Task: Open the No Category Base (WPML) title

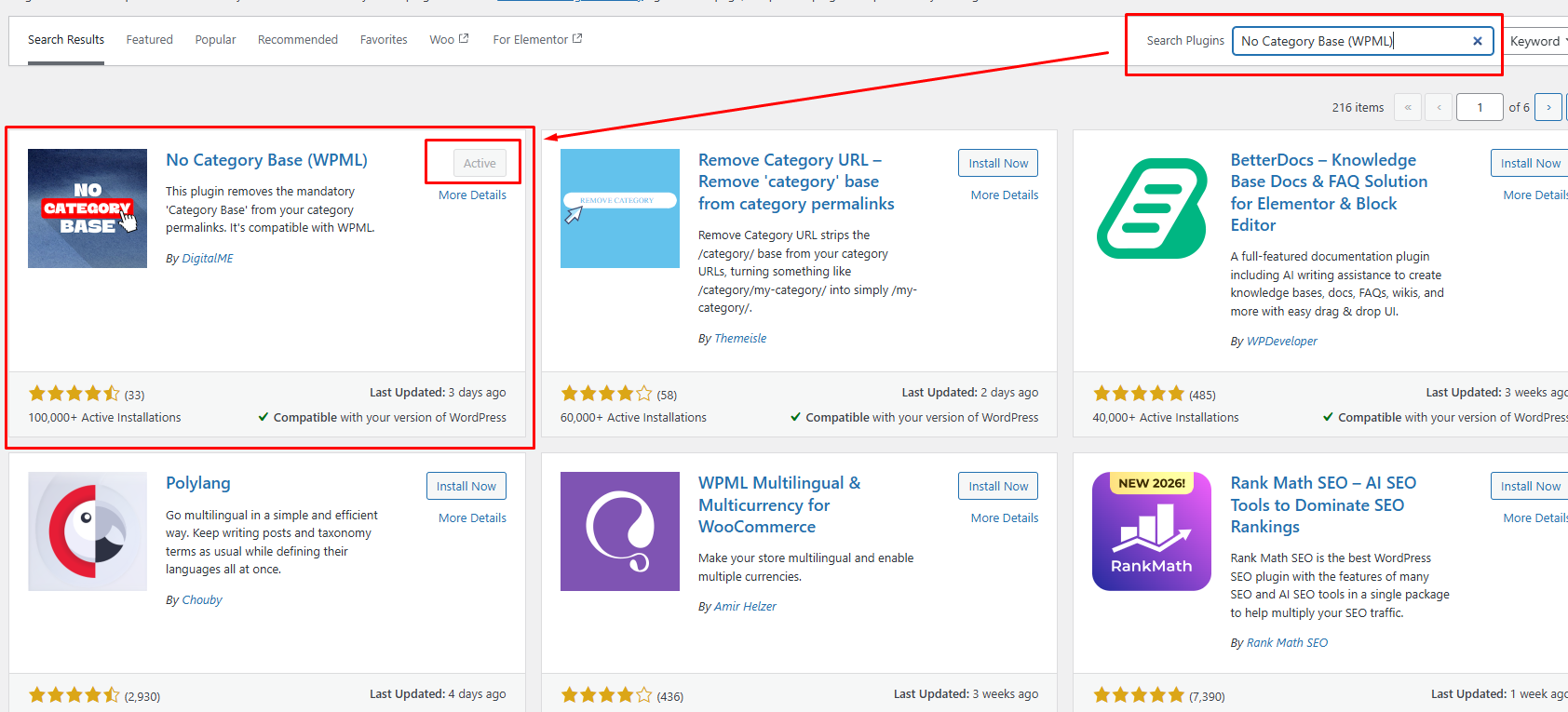Action: [x=266, y=160]
